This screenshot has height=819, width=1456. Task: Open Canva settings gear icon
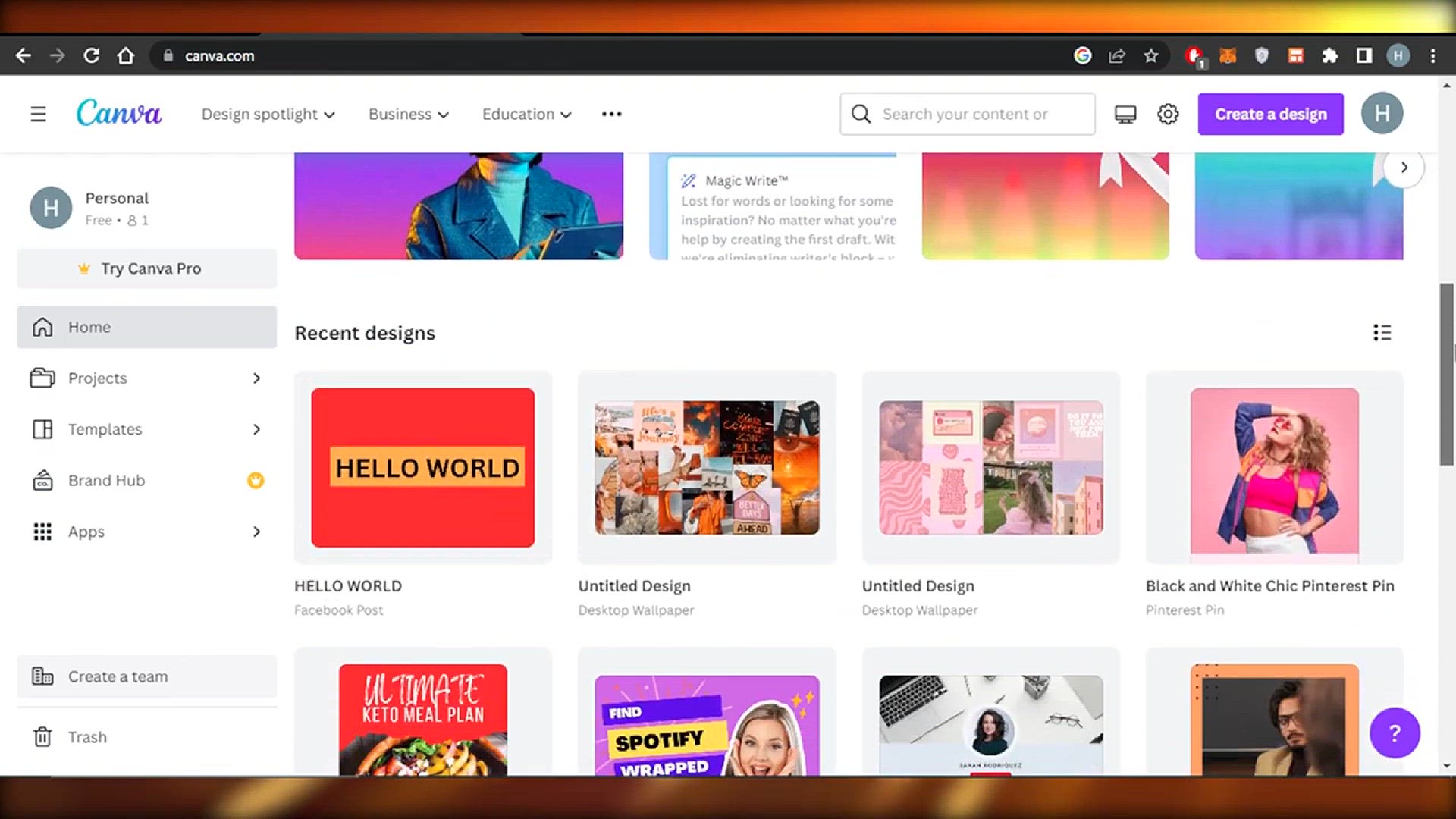tap(1168, 114)
